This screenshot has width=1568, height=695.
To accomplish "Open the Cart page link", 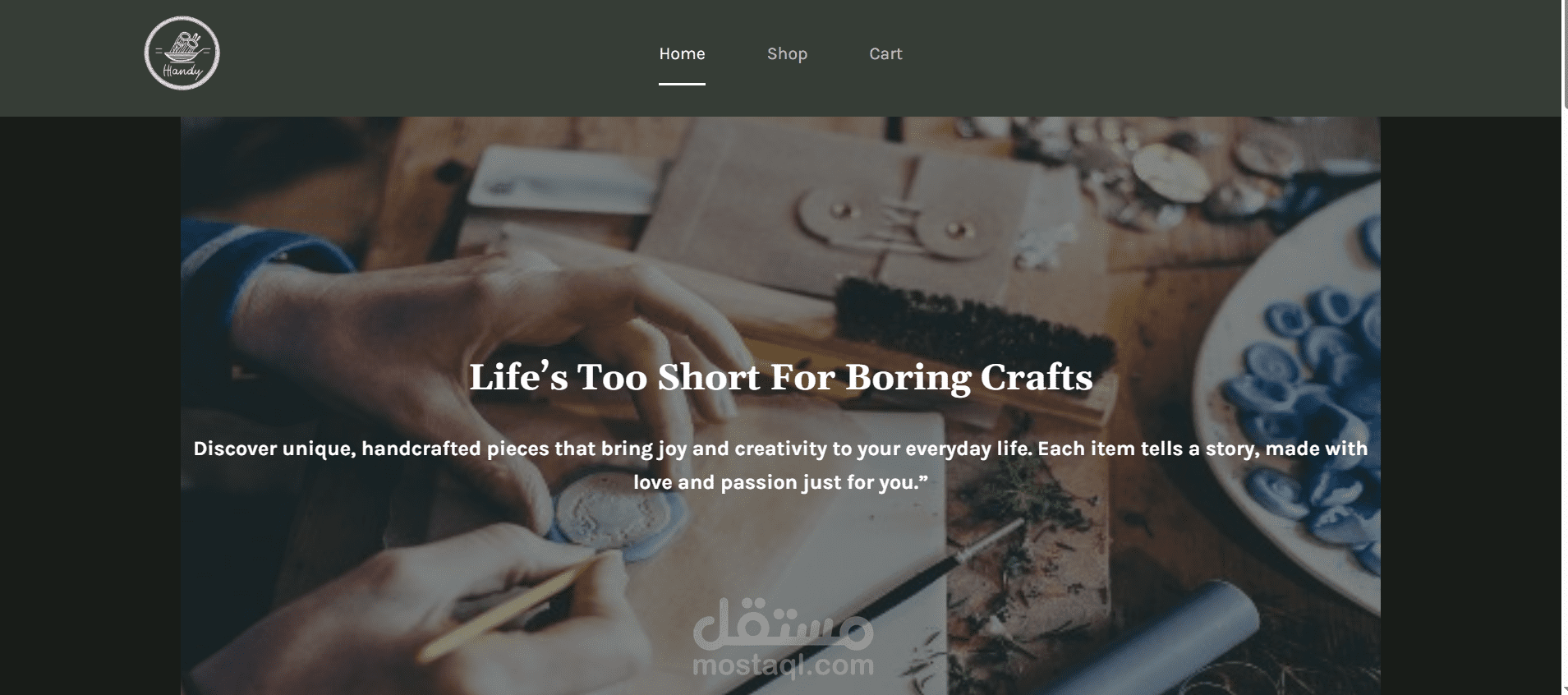I will point(885,53).
